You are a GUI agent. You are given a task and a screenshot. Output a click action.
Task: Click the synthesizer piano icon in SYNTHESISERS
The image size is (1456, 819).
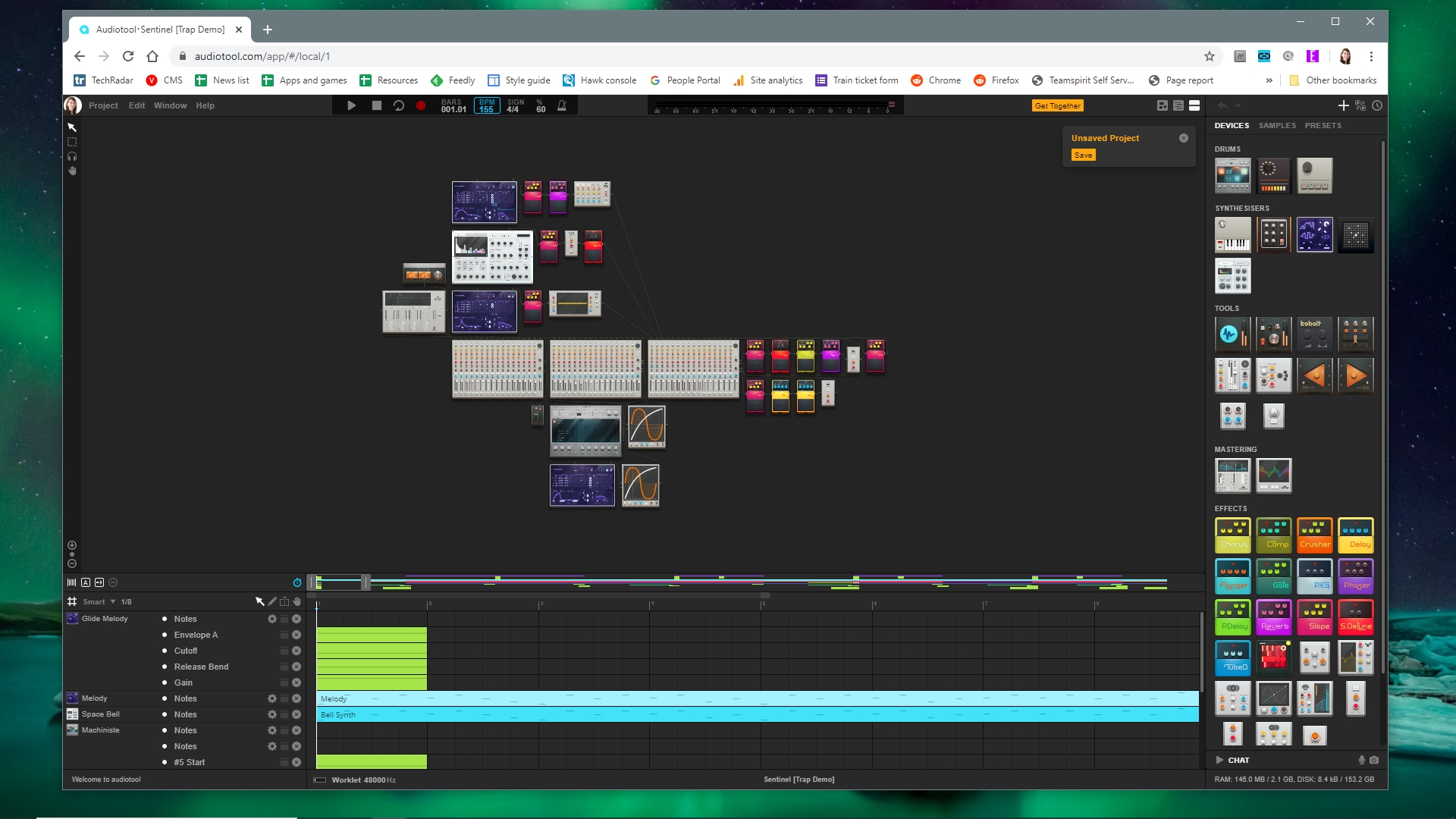coord(1233,234)
